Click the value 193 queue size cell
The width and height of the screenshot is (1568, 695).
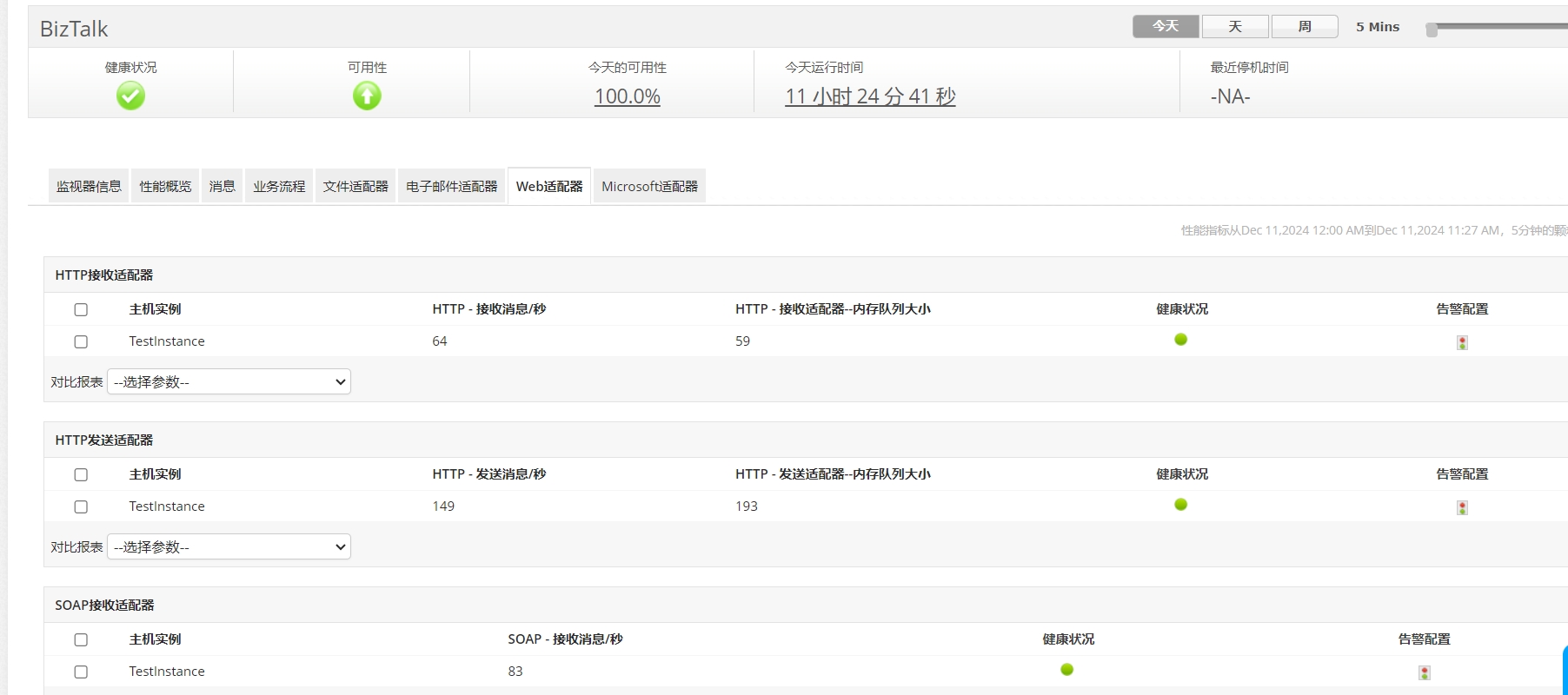pos(747,506)
